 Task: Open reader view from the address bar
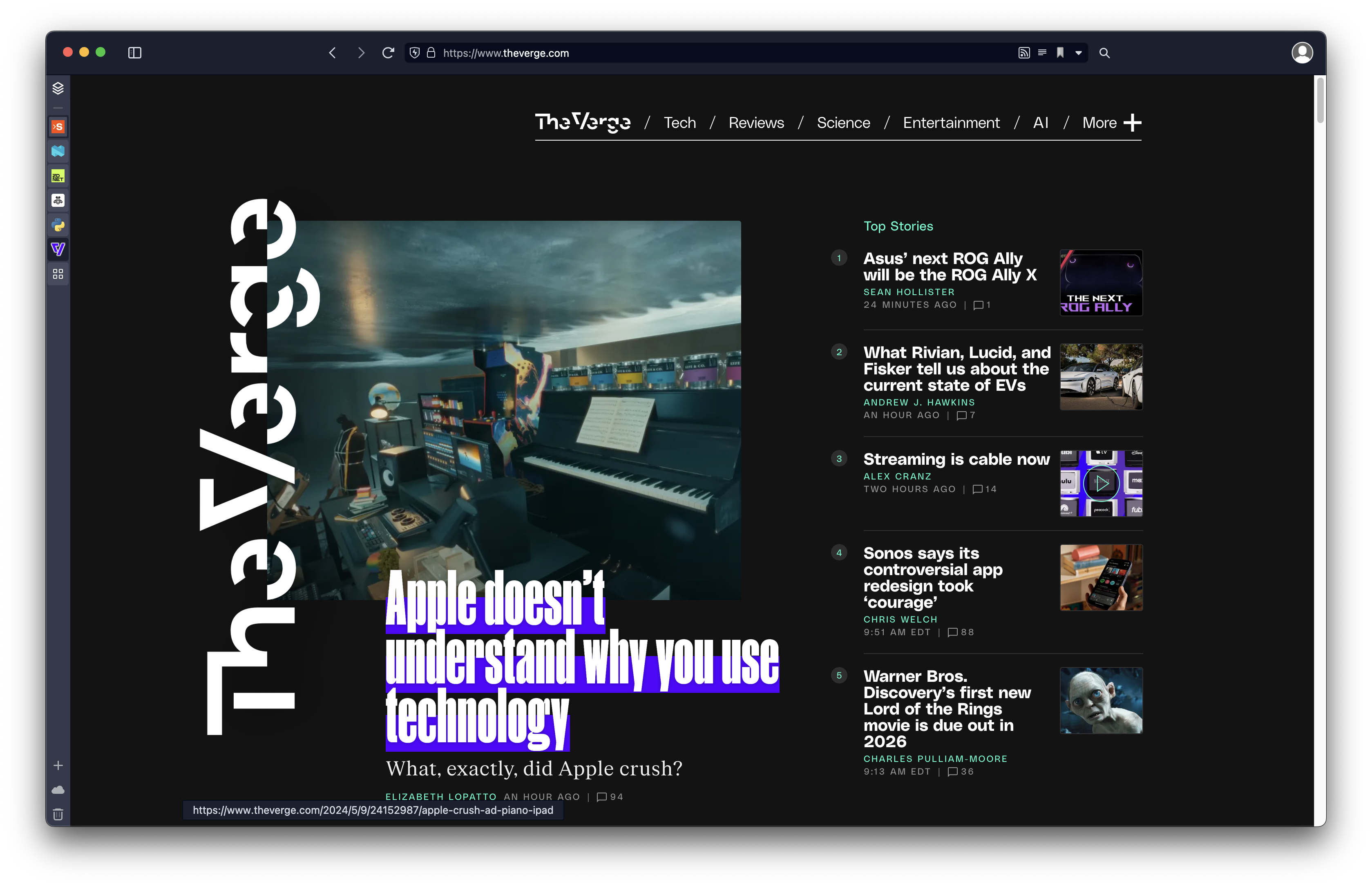[x=1042, y=53]
